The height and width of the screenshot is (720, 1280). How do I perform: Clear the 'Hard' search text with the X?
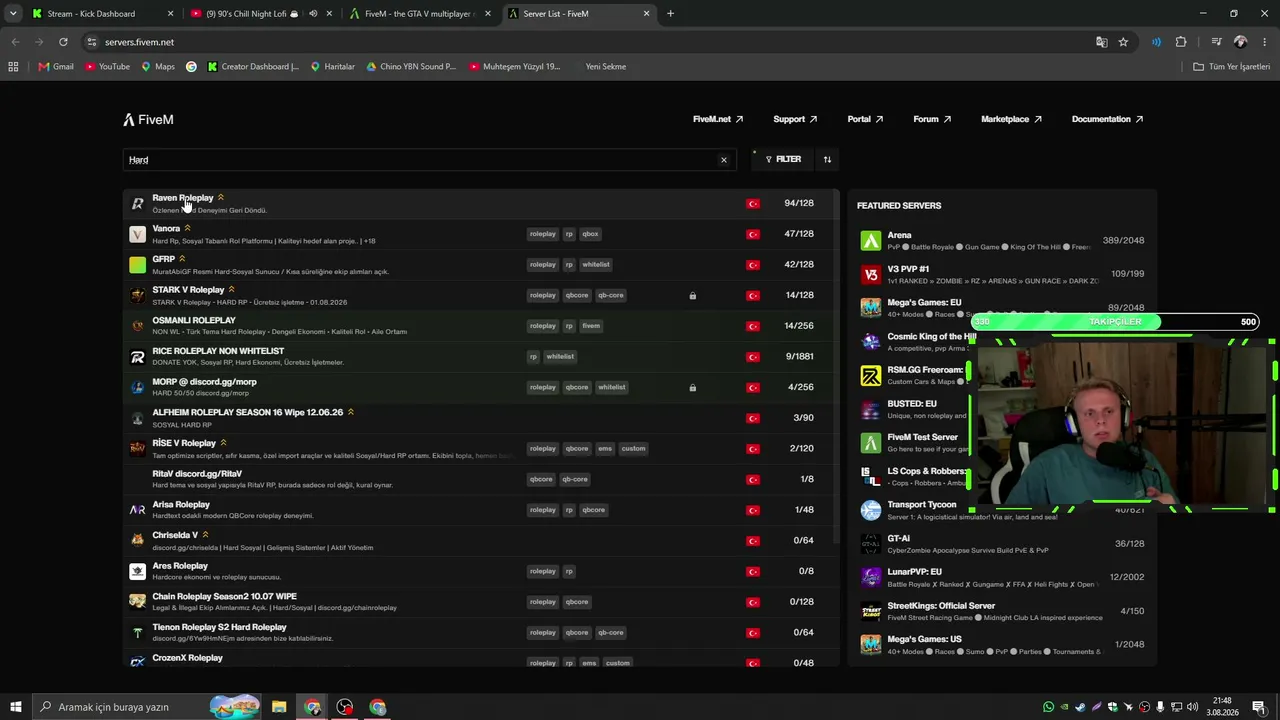tap(724, 160)
